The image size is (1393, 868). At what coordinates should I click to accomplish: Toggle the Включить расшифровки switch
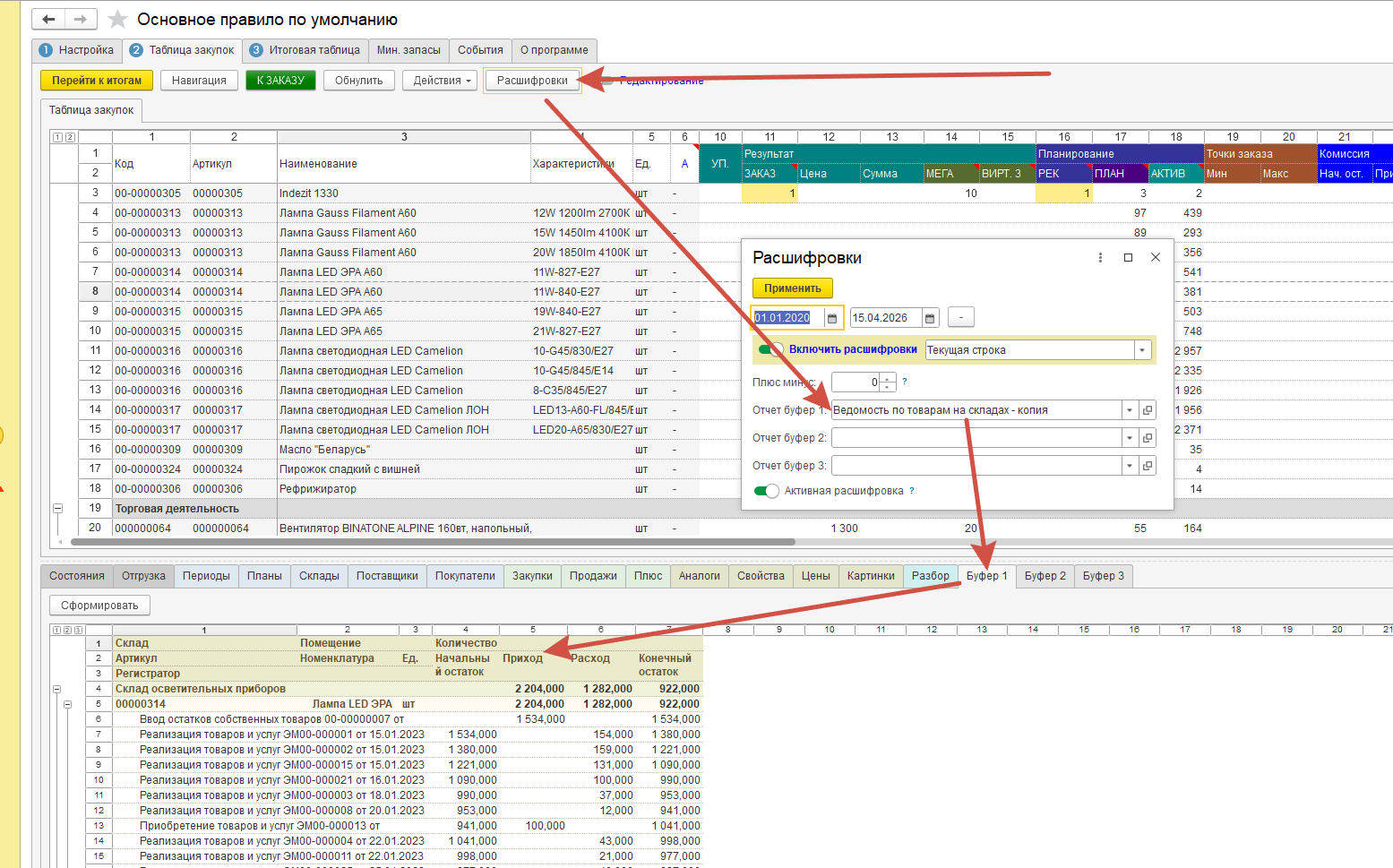tap(770, 349)
